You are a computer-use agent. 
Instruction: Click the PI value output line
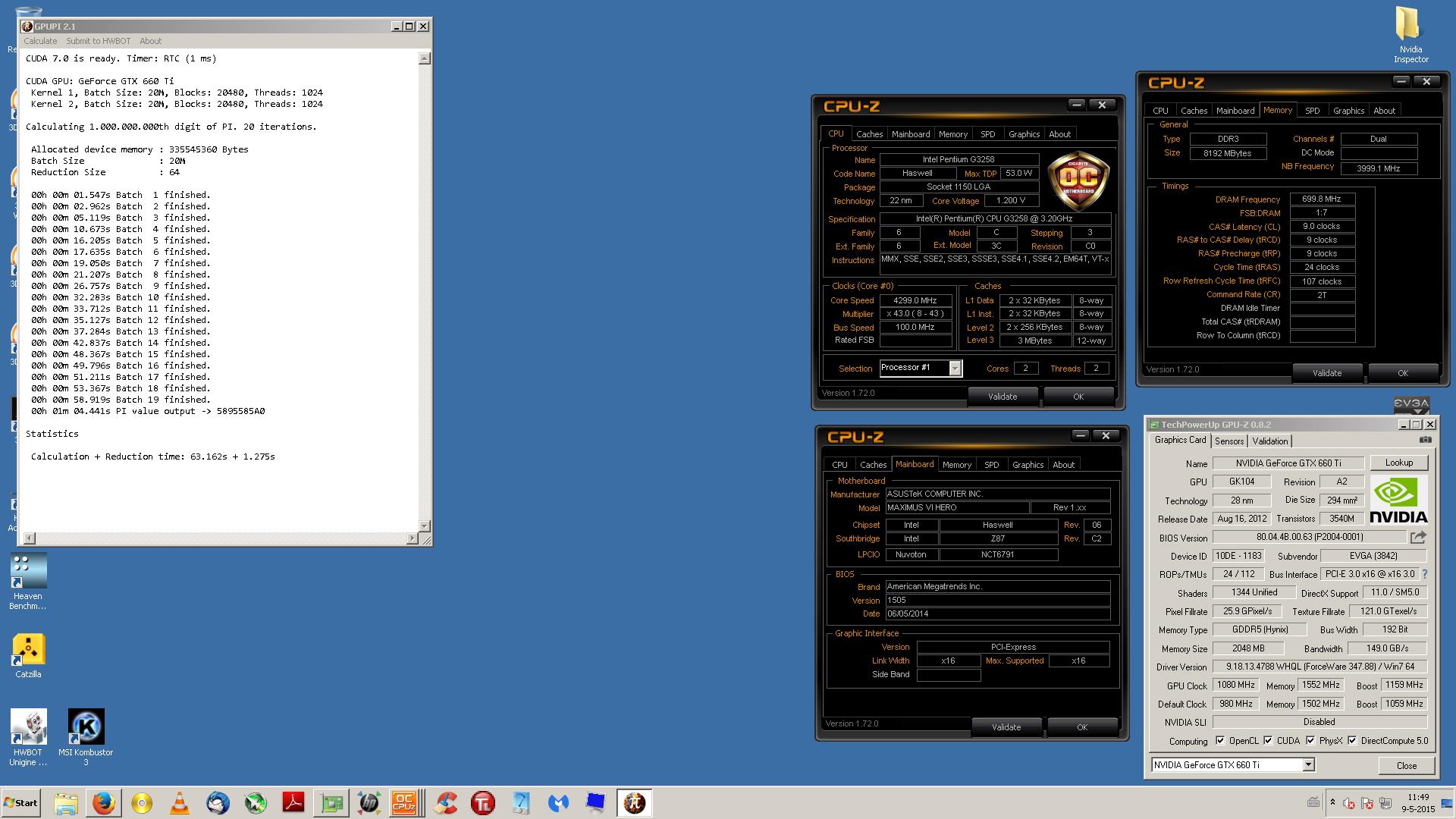(148, 411)
